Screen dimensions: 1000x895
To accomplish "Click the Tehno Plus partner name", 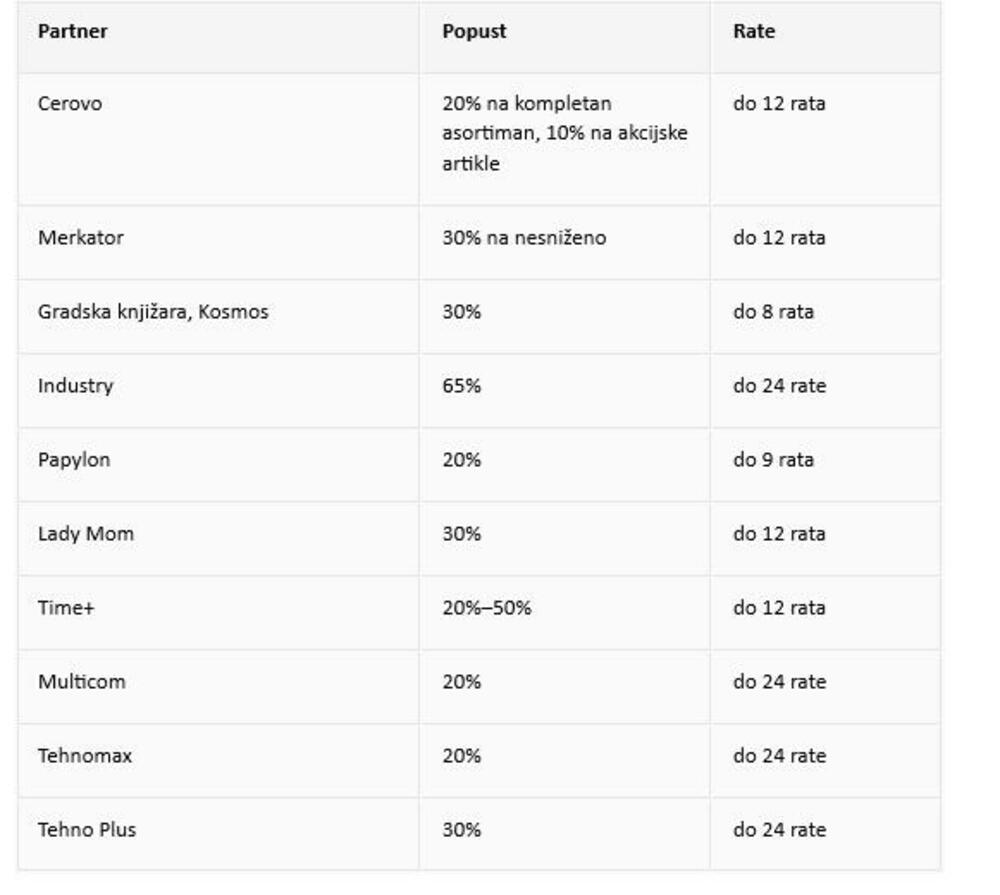I will (x=87, y=830).
